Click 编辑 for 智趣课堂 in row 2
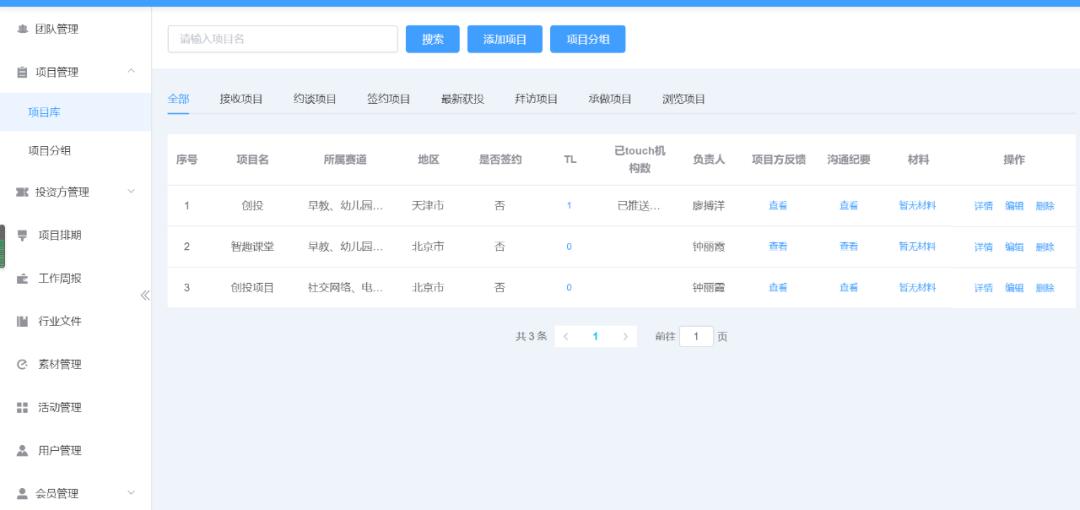The width and height of the screenshot is (1080, 510). [x=1014, y=247]
